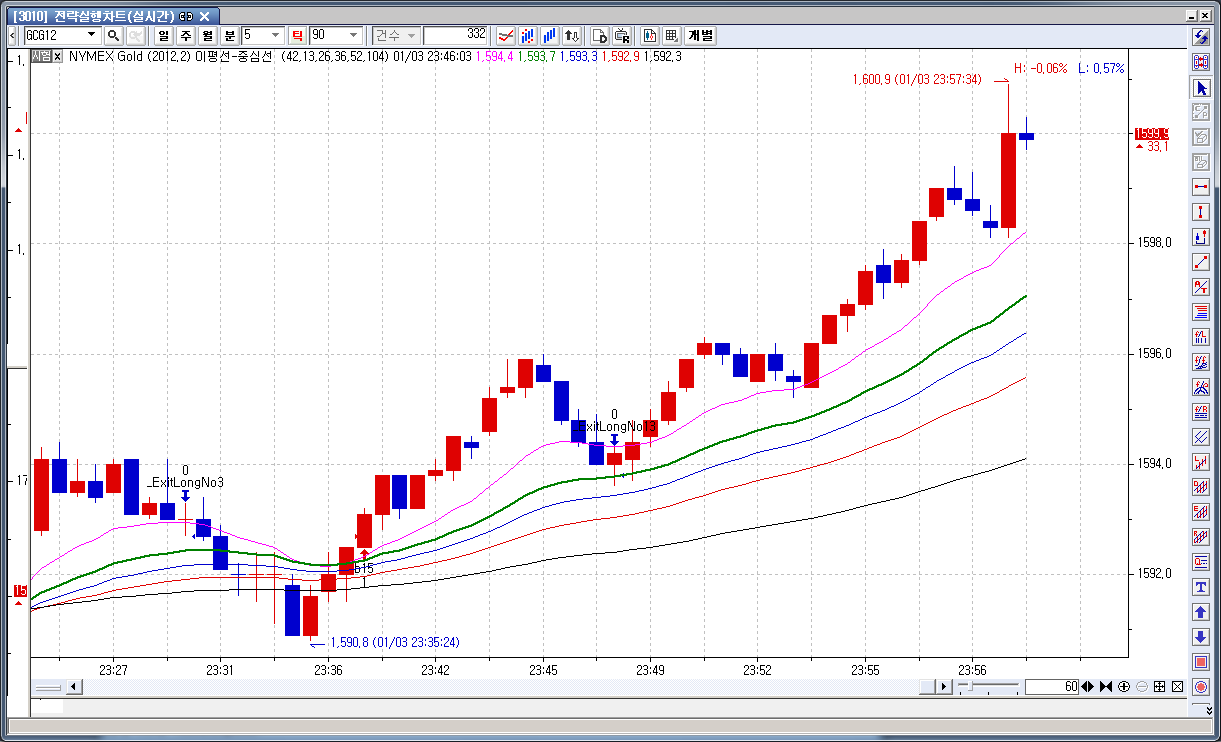The width and height of the screenshot is (1221, 742).
Task: Click the red record circle icon
Action: [1201, 687]
